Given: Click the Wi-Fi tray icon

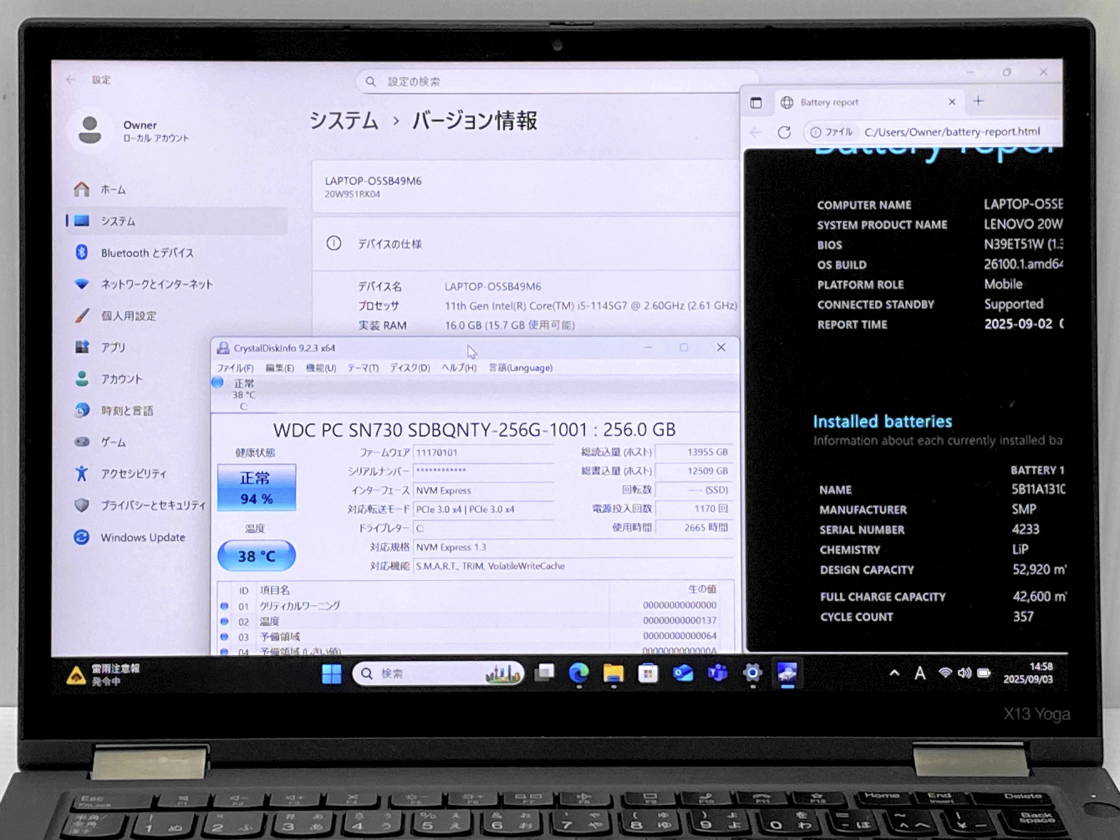Looking at the screenshot, I should click(x=945, y=673).
